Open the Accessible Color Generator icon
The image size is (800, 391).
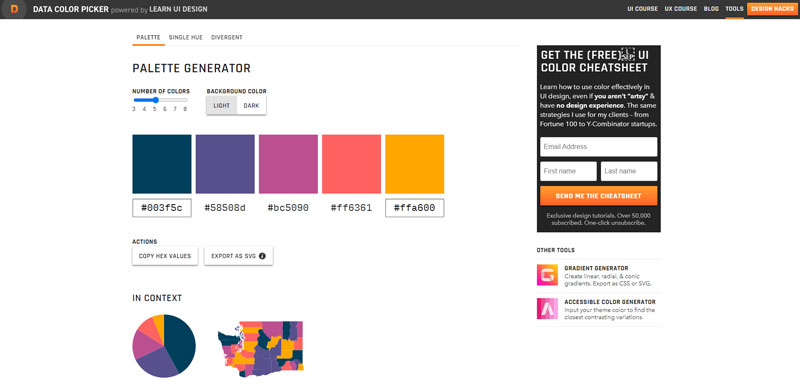coord(547,308)
